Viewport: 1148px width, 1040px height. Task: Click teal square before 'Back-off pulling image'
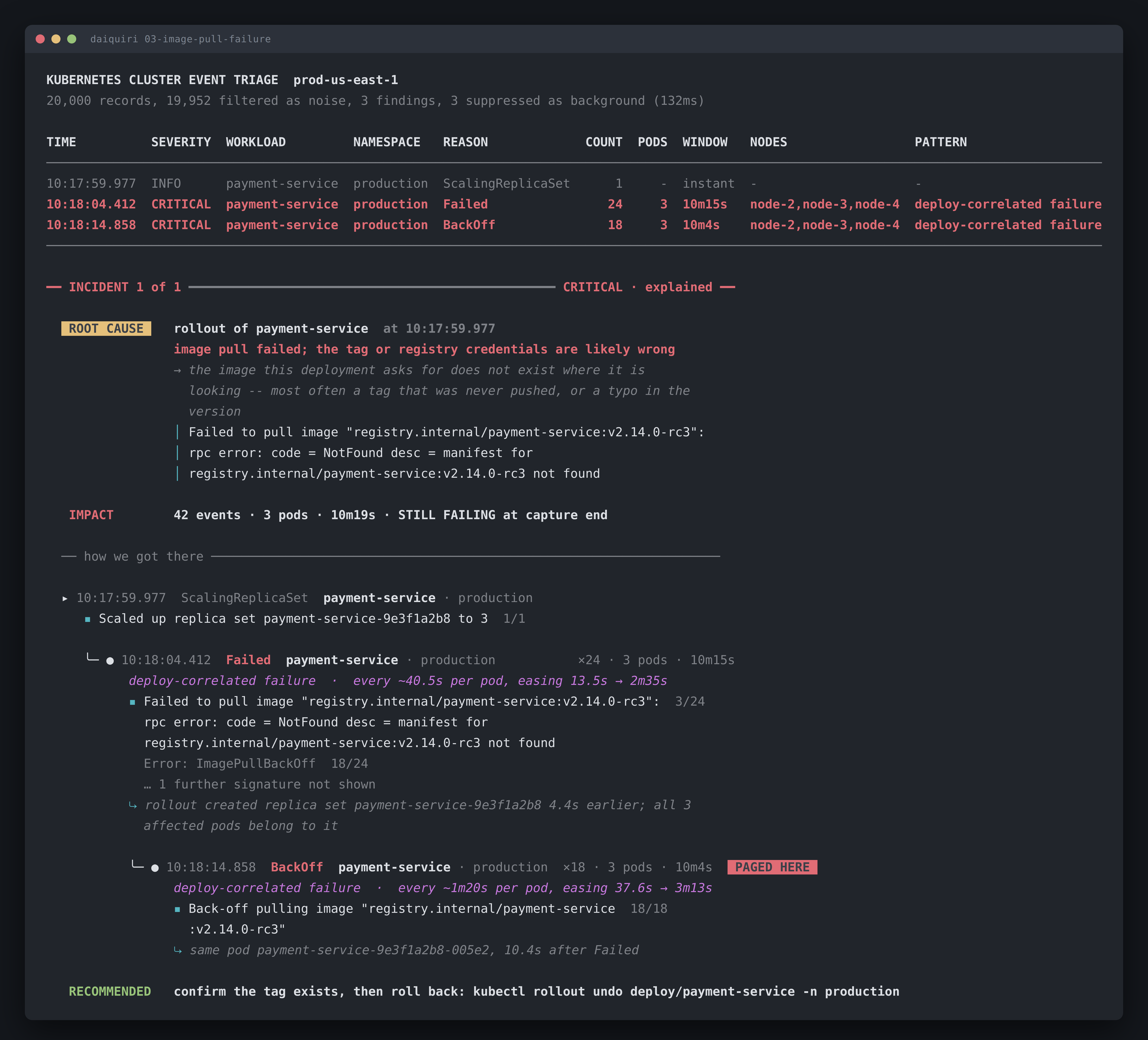point(178,910)
